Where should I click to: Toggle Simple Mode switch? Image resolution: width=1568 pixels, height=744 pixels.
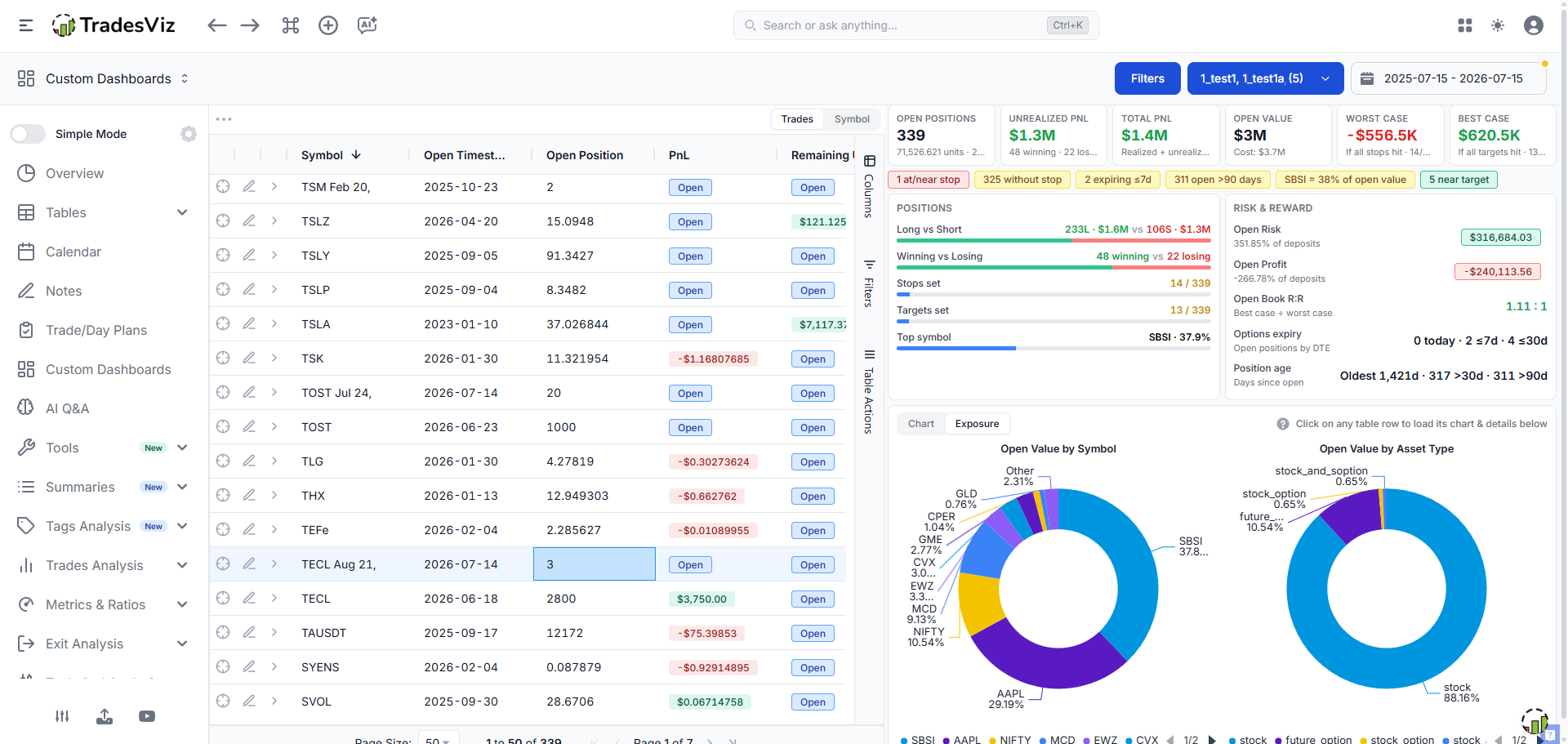[x=28, y=134]
